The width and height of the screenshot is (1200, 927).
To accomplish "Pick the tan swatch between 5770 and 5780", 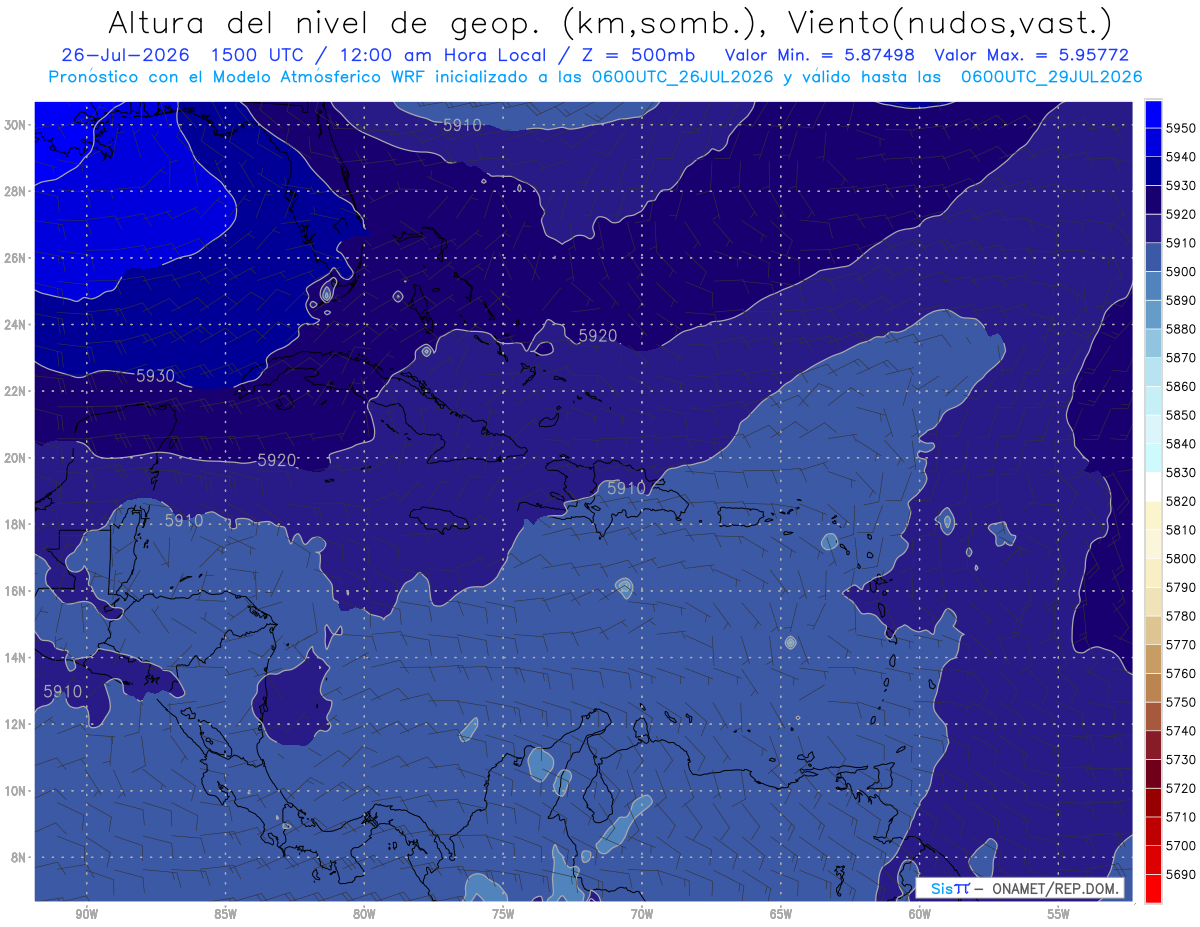I will point(1153,630).
